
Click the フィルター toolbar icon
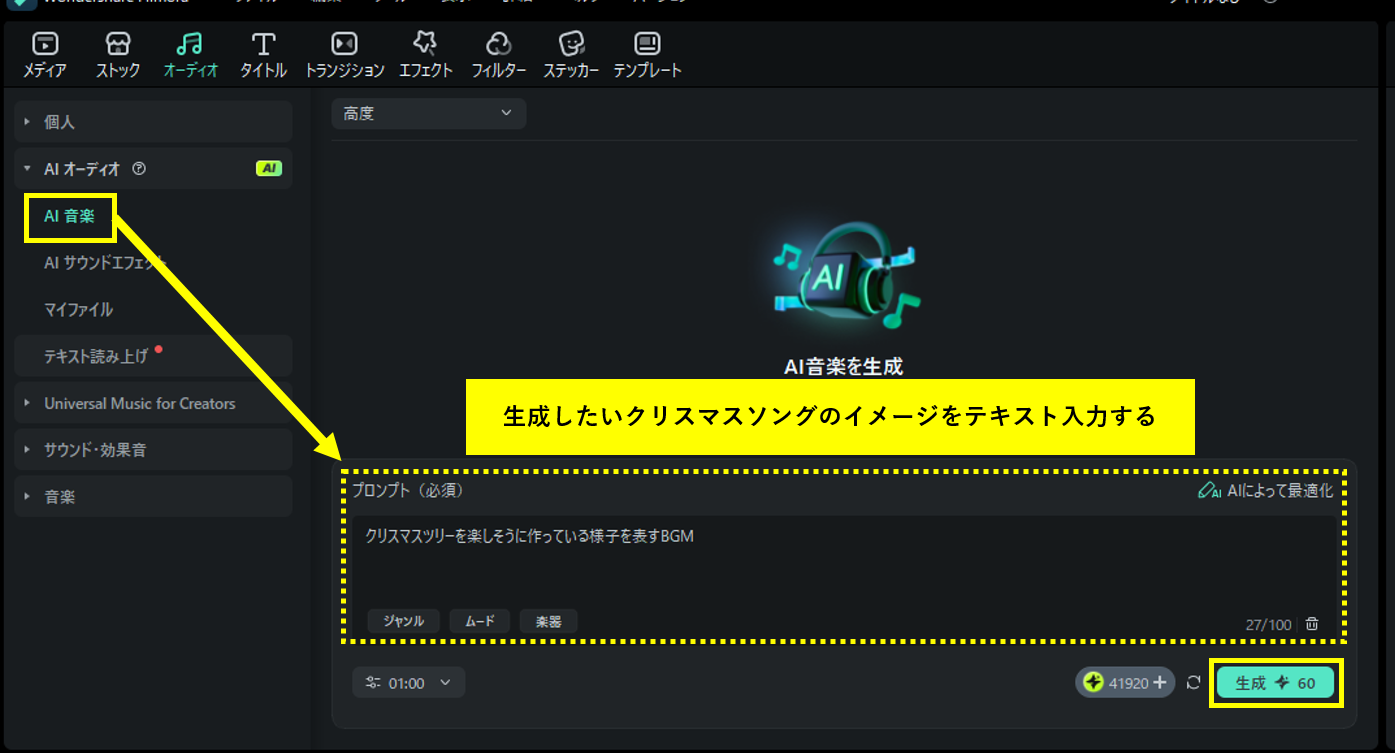pyautogui.click(x=498, y=53)
